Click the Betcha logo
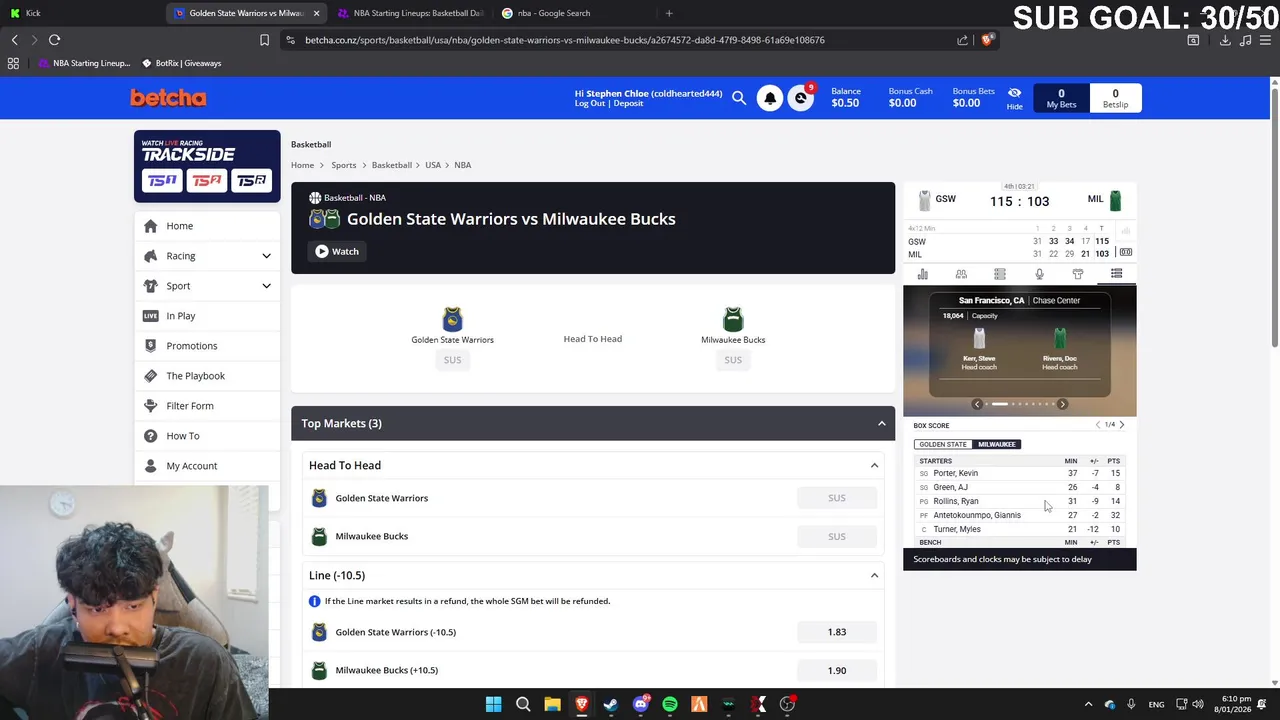The height and width of the screenshot is (720, 1280). point(168,97)
